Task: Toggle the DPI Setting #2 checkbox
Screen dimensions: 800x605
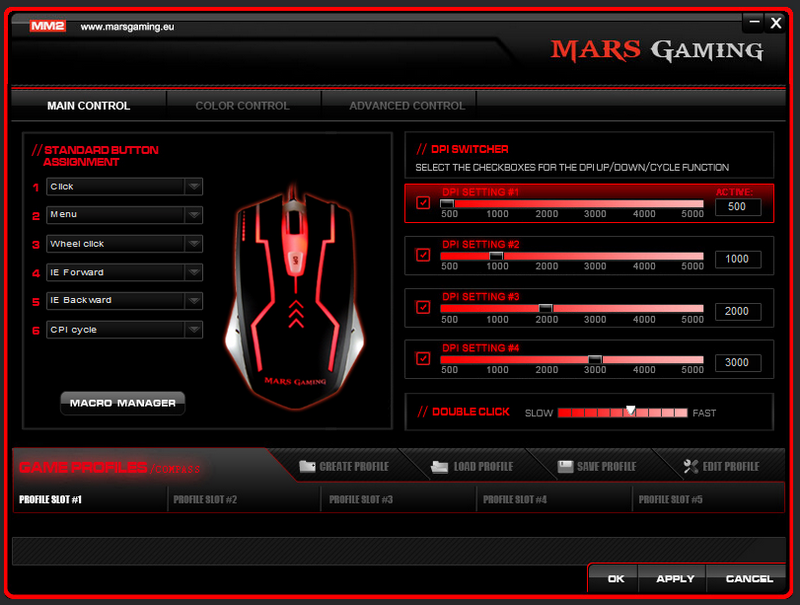Action: pos(423,255)
